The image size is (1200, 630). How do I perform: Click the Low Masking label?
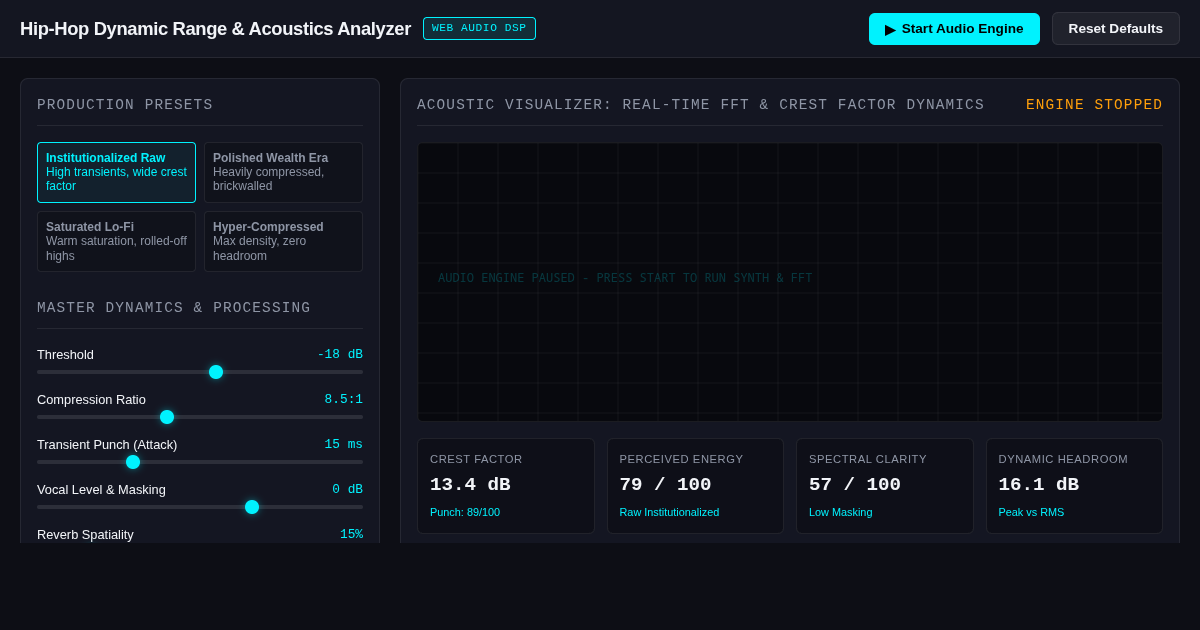coord(840,512)
